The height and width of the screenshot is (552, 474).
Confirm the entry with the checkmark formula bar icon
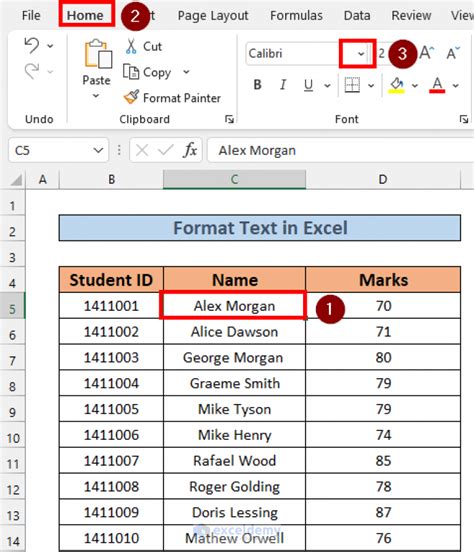pyautogui.click(x=166, y=150)
